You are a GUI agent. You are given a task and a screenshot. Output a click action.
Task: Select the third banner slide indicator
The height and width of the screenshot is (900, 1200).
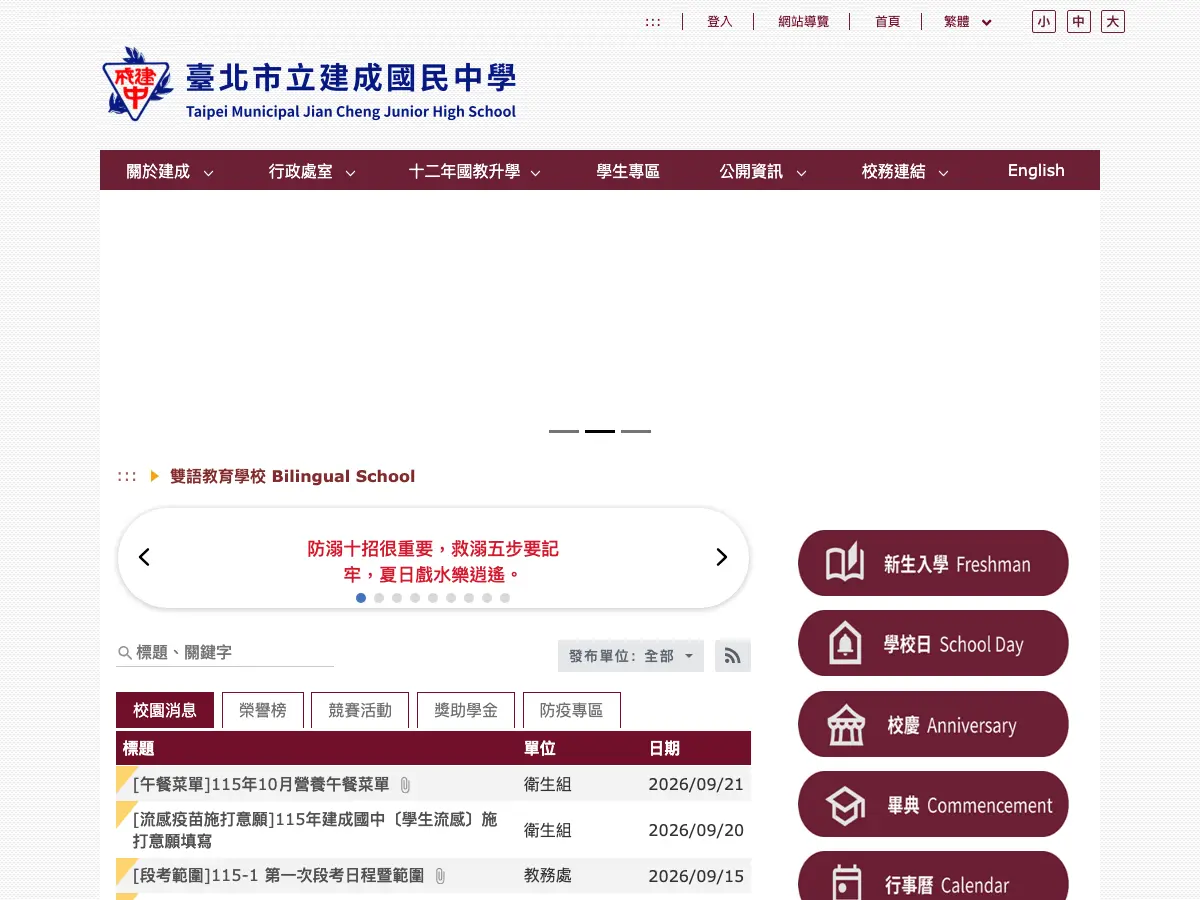[636, 431]
